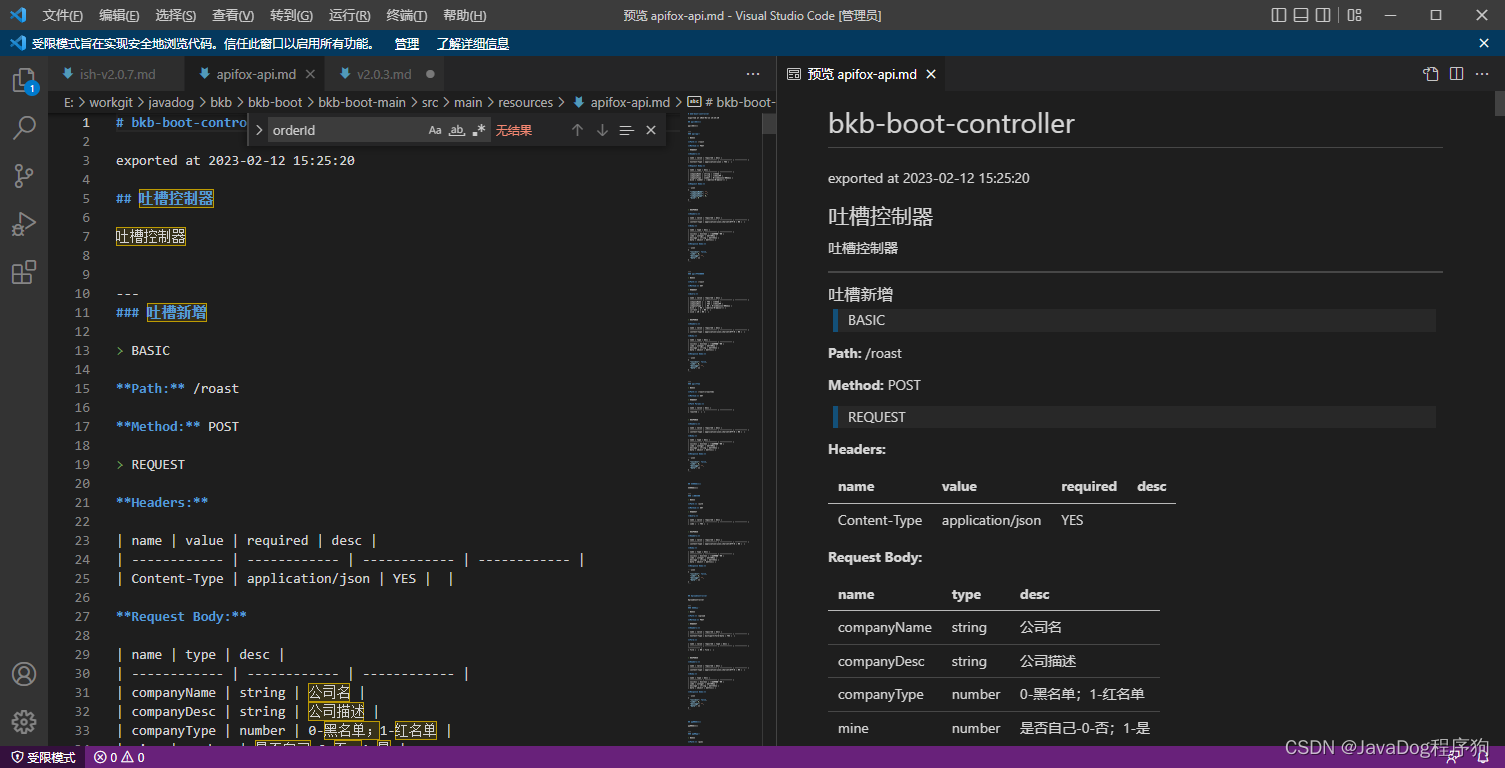Click Show Source icon in preview toolbar

pyautogui.click(x=1431, y=74)
